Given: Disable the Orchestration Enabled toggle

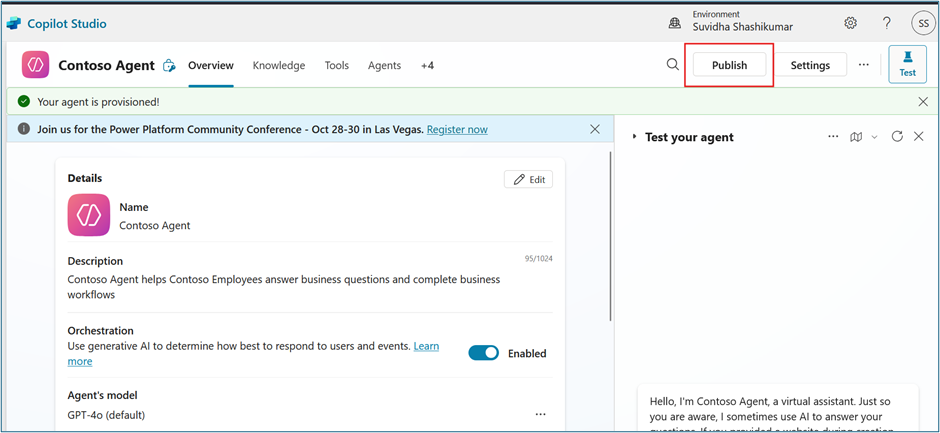Looking at the screenshot, I should coord(483,353).
